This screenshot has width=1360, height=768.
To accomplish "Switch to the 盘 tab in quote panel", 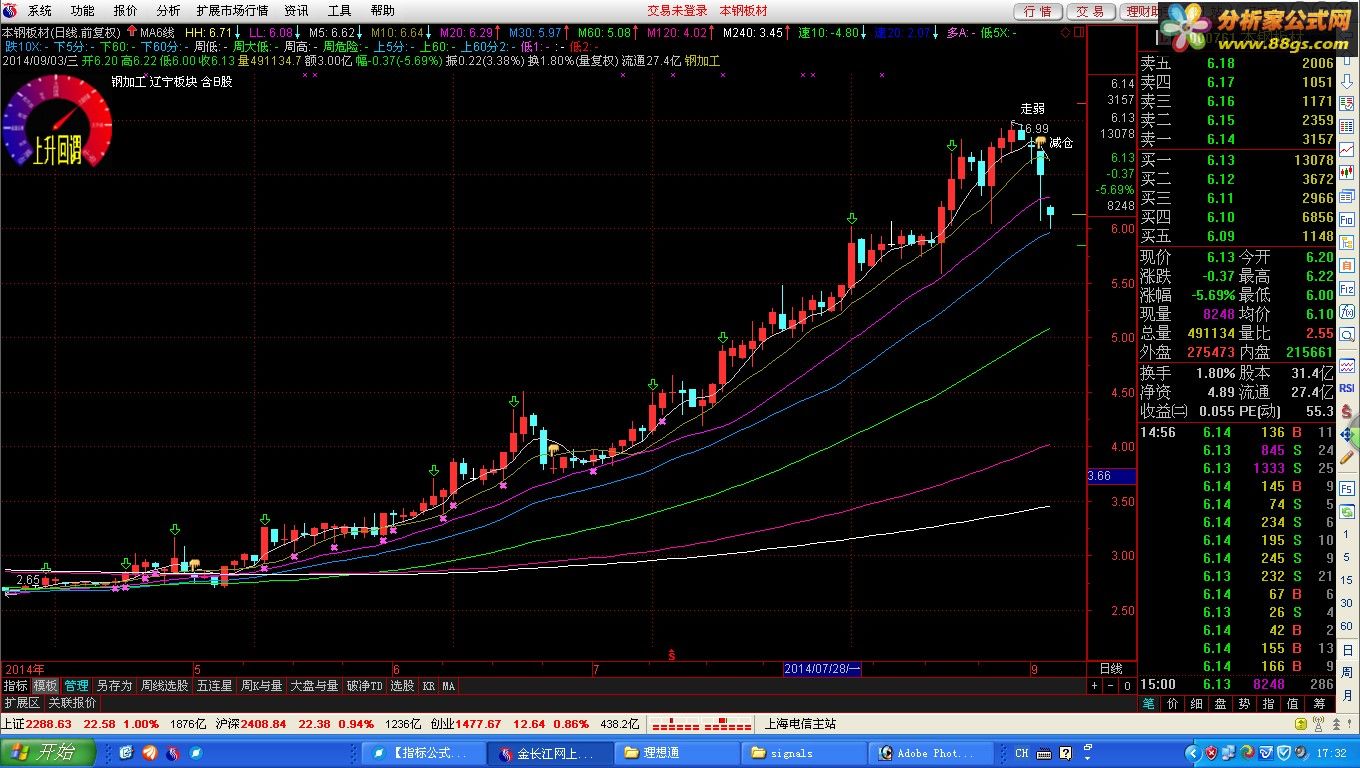I will pyautogui.click(x=1221, y=704).
